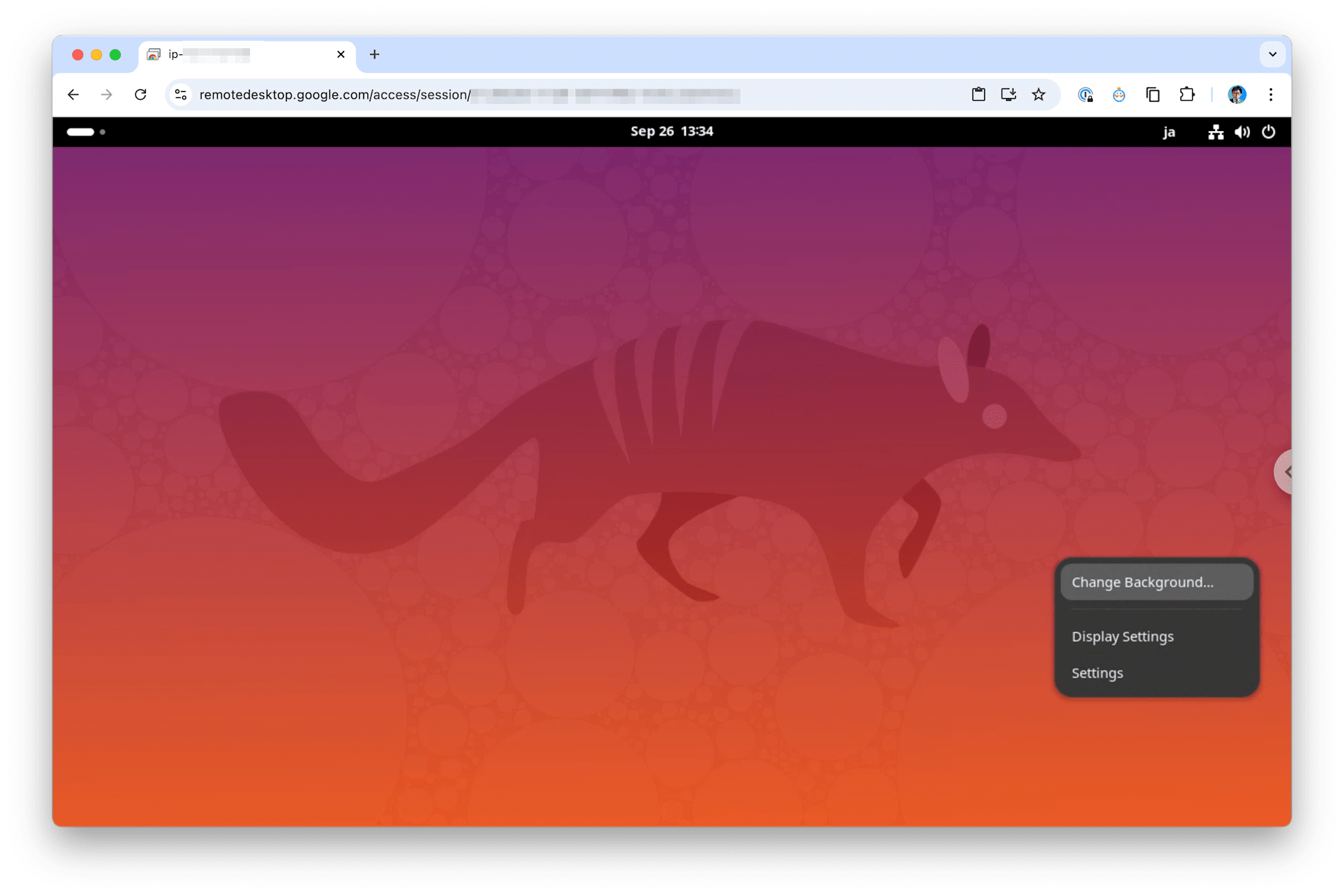Image resolution: width=1344 pixels, height=896 pixels.
Task: Open the Sep 26 13:34 clock calendar
Action: (672, 132)
